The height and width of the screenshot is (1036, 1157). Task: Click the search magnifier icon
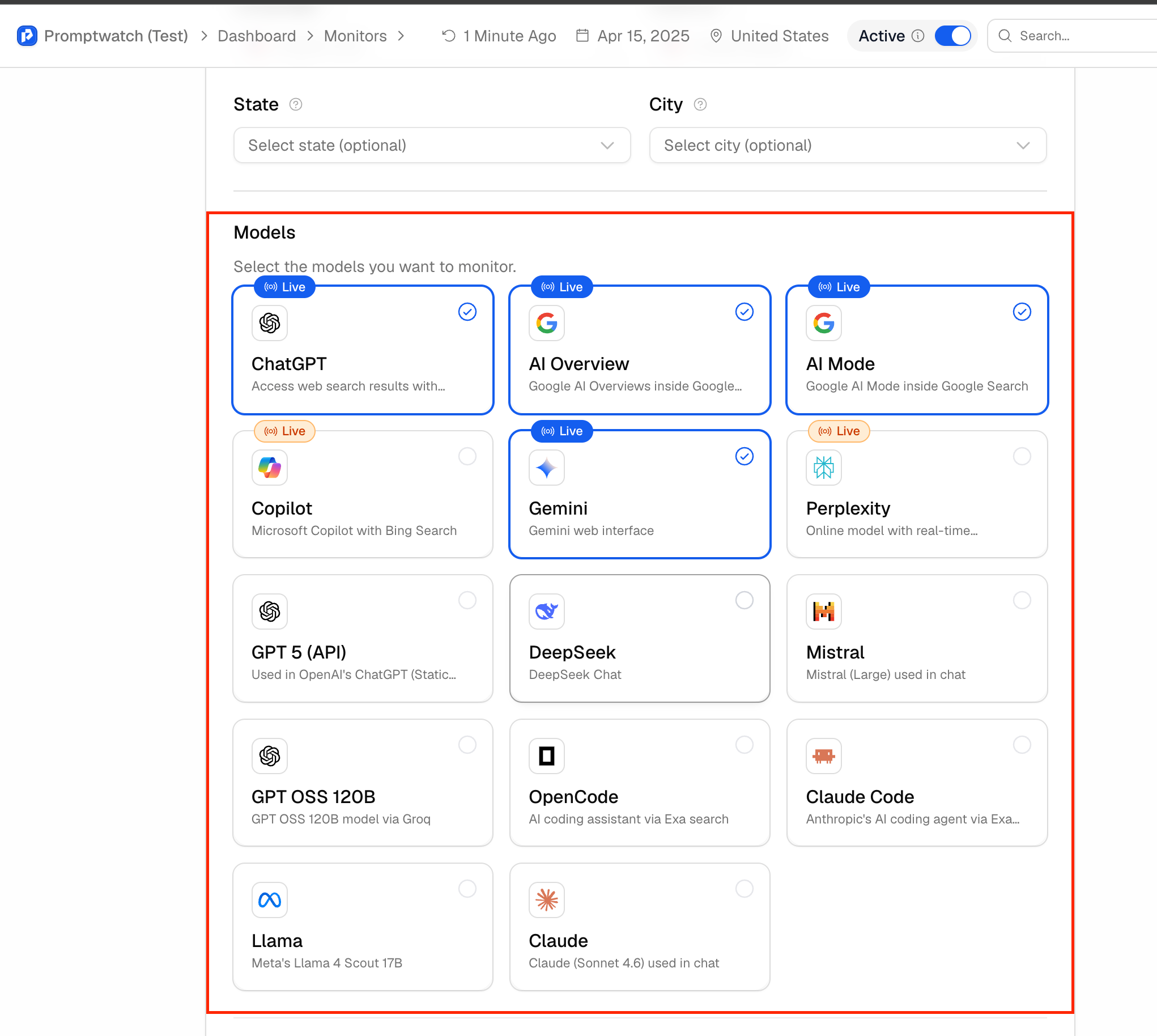[x=1006, y=36]
